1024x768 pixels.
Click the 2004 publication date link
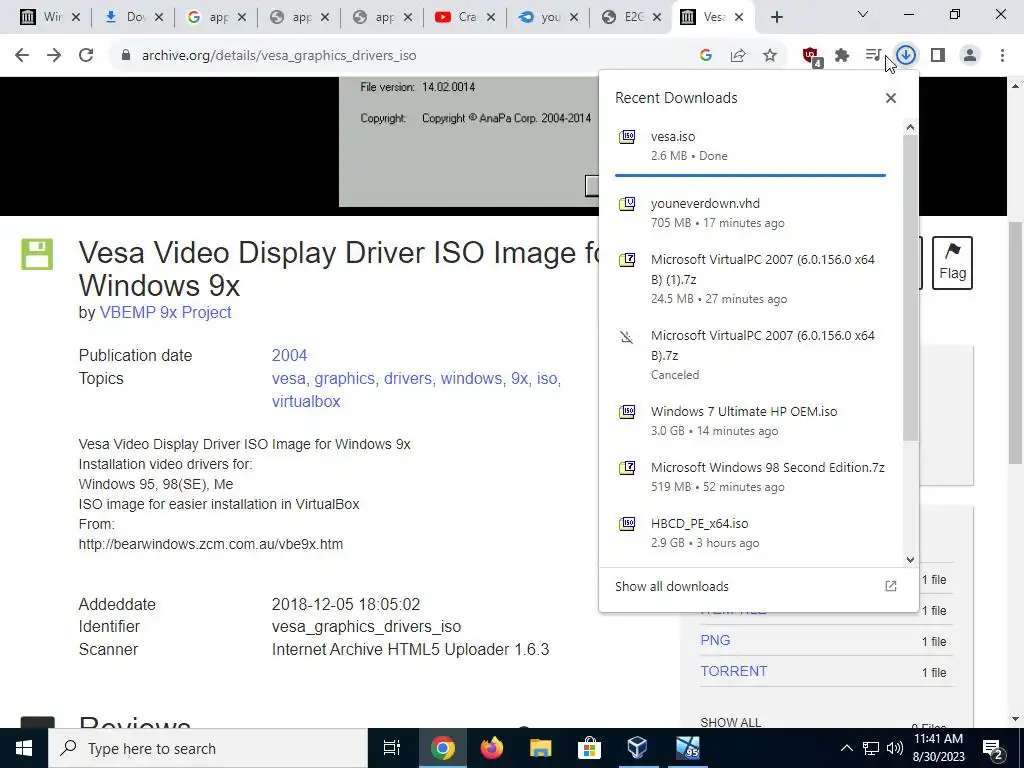(289, 355)
